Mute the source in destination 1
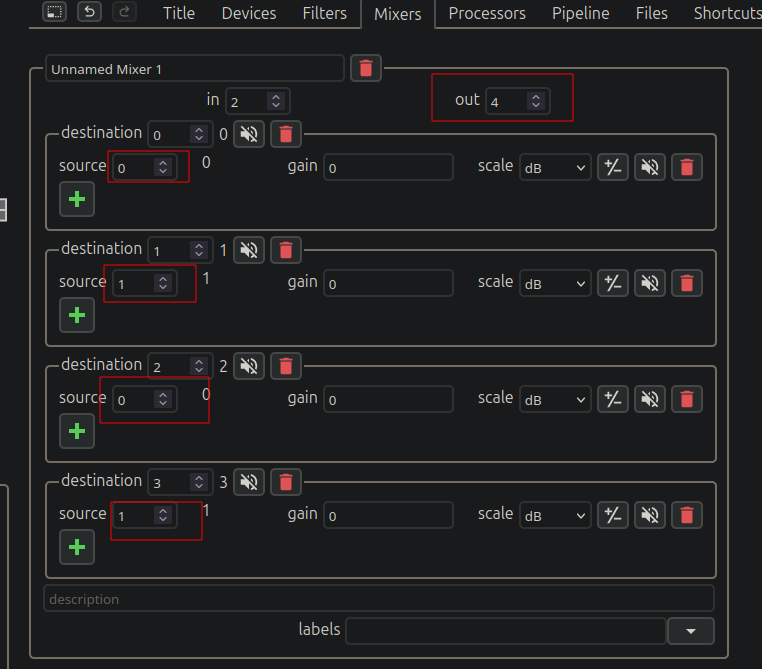The image size is (762, 669). click(649, 283)
